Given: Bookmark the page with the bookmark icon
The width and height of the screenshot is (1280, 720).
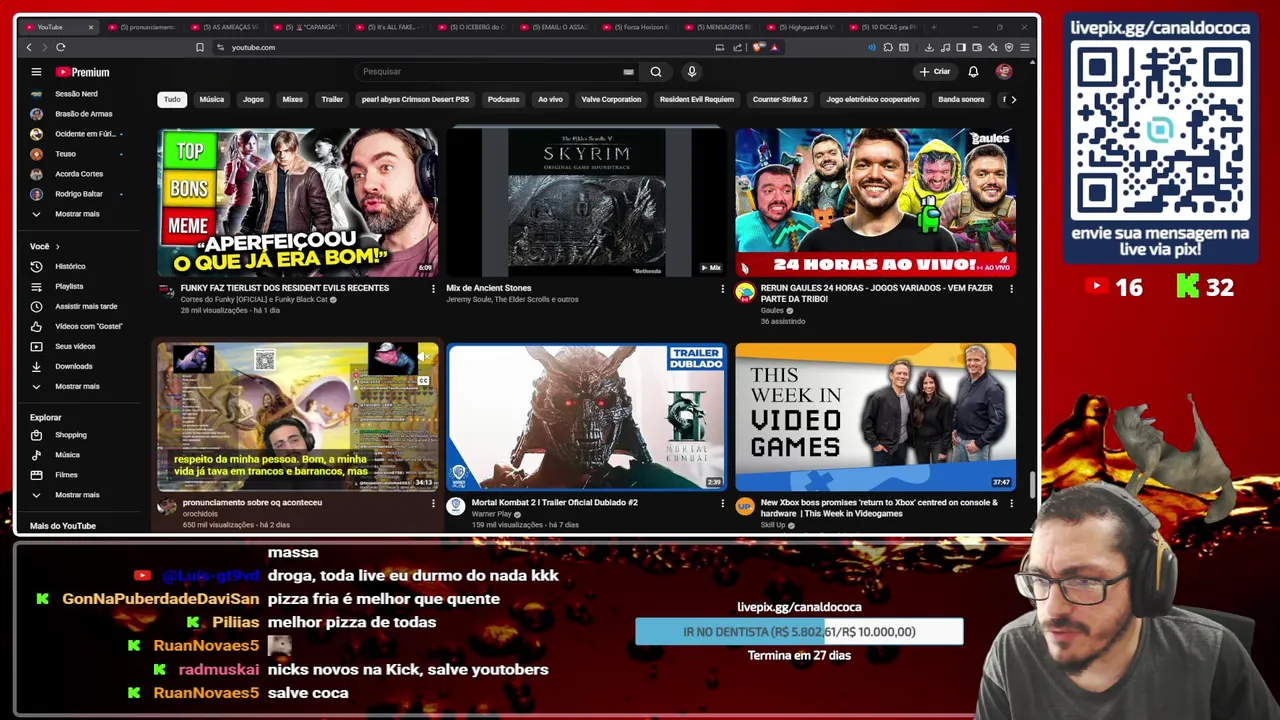Looking at the screenshot, I should pyautogui.click(x=200, y=47).
